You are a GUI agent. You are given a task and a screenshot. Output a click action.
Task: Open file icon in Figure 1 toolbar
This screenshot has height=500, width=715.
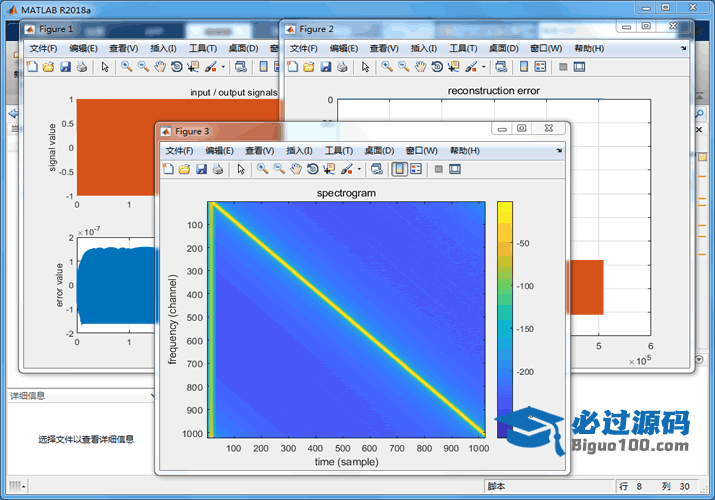point(48,67)
